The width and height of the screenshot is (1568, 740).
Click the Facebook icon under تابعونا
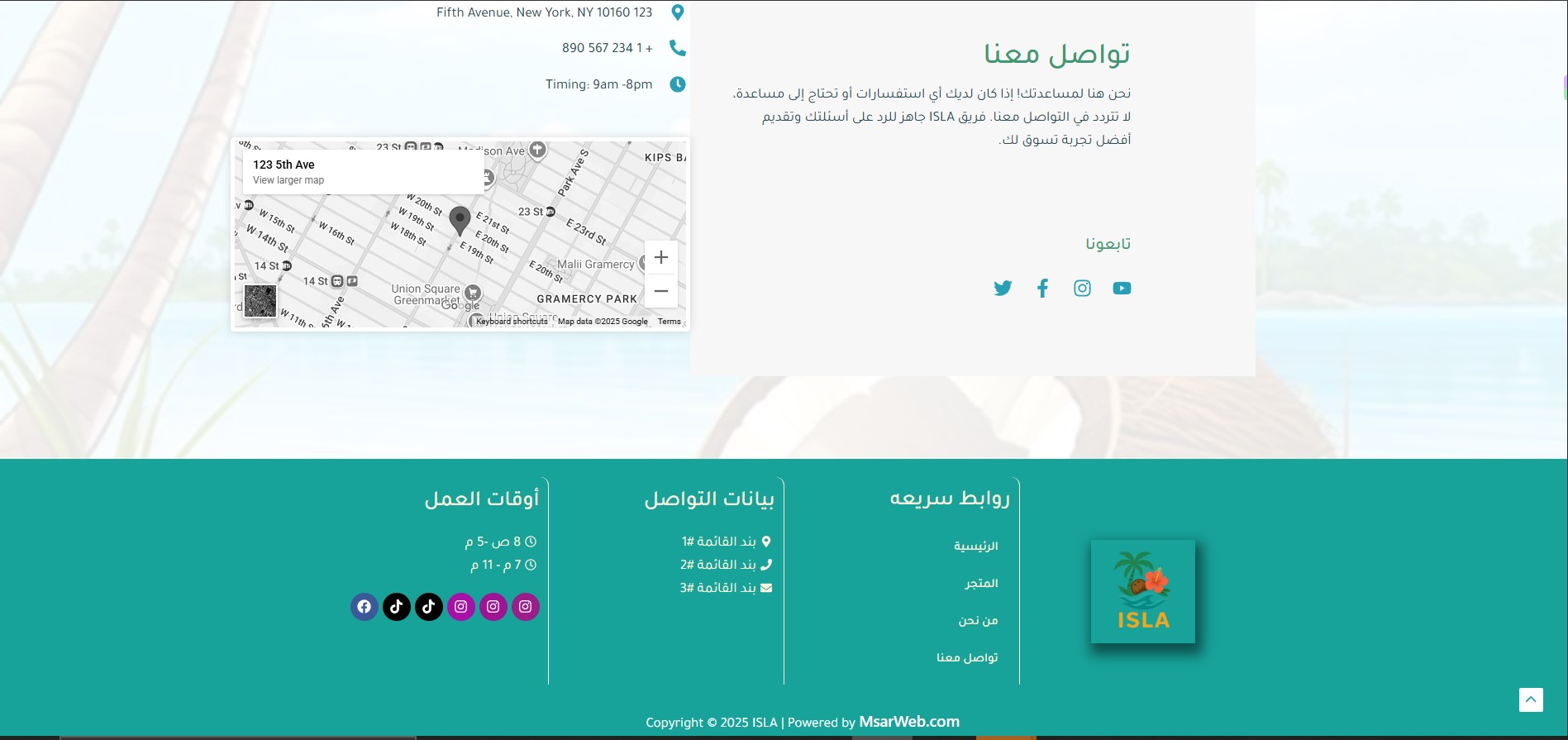pos(1042,288)
